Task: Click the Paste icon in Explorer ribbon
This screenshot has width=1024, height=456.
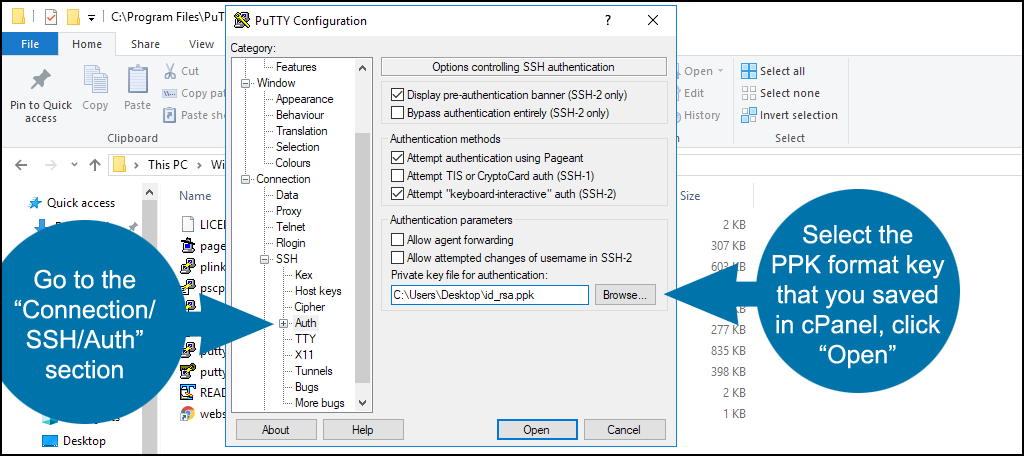Action: pos(138,79)
